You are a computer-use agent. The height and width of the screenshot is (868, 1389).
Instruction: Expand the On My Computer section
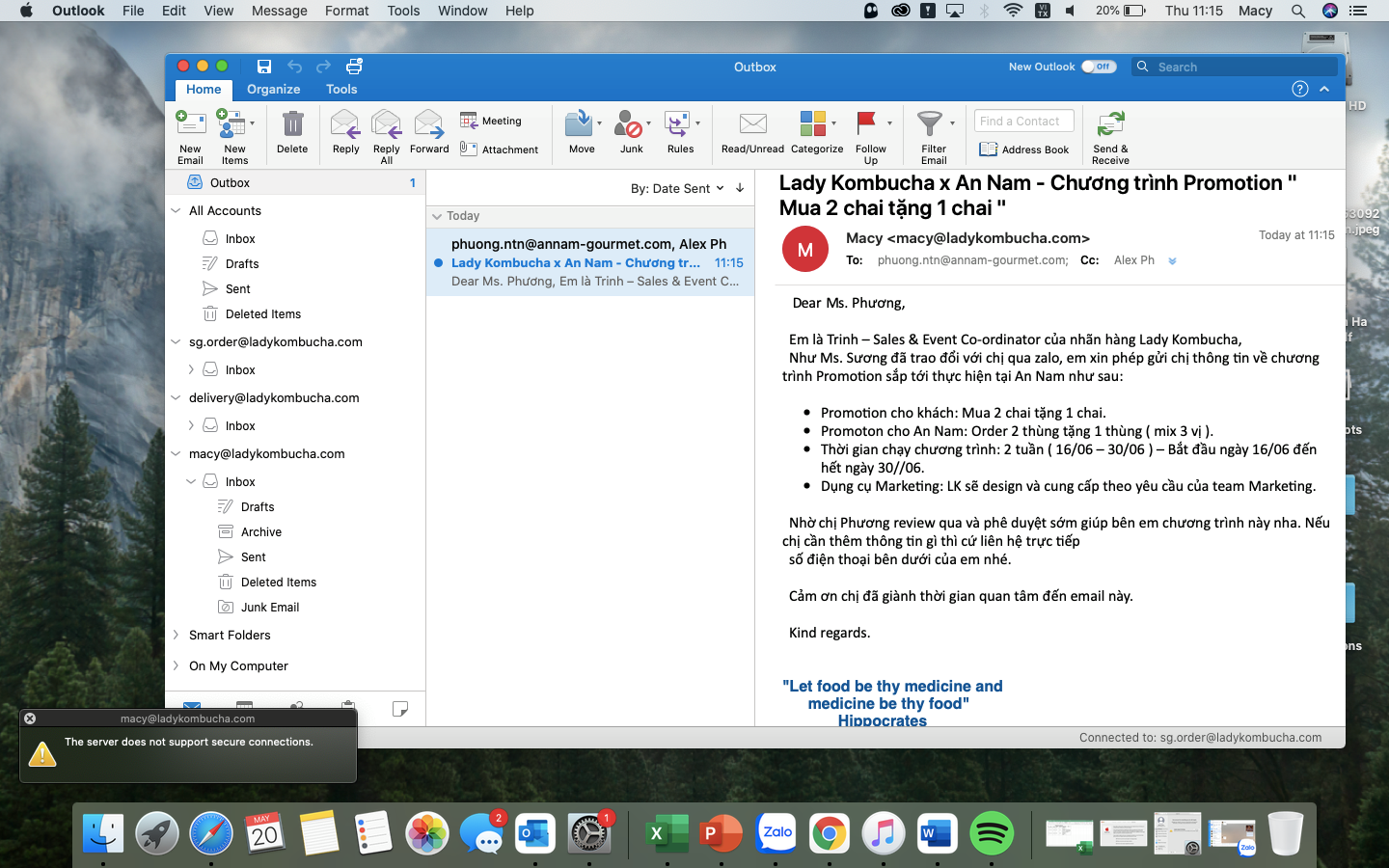[176, 665]
